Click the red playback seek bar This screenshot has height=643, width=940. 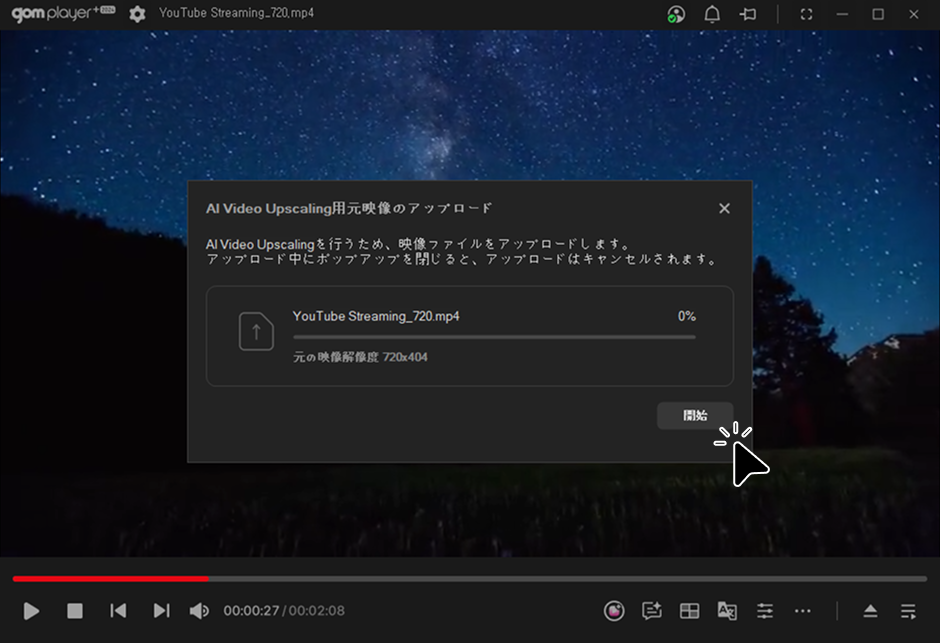[110, 578]
